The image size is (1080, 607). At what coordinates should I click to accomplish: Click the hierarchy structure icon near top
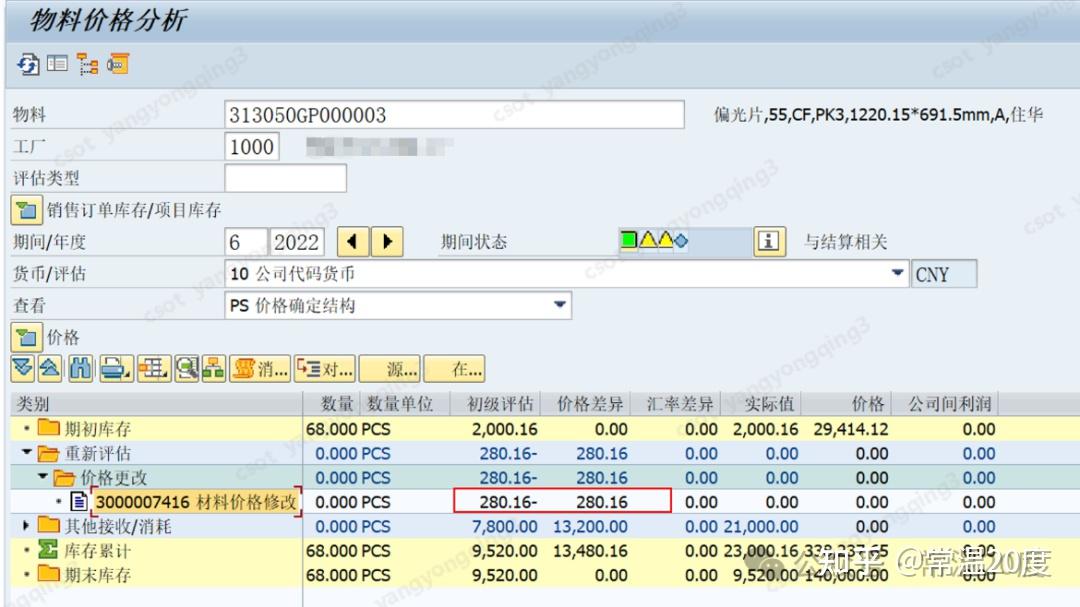click(86, 66)
